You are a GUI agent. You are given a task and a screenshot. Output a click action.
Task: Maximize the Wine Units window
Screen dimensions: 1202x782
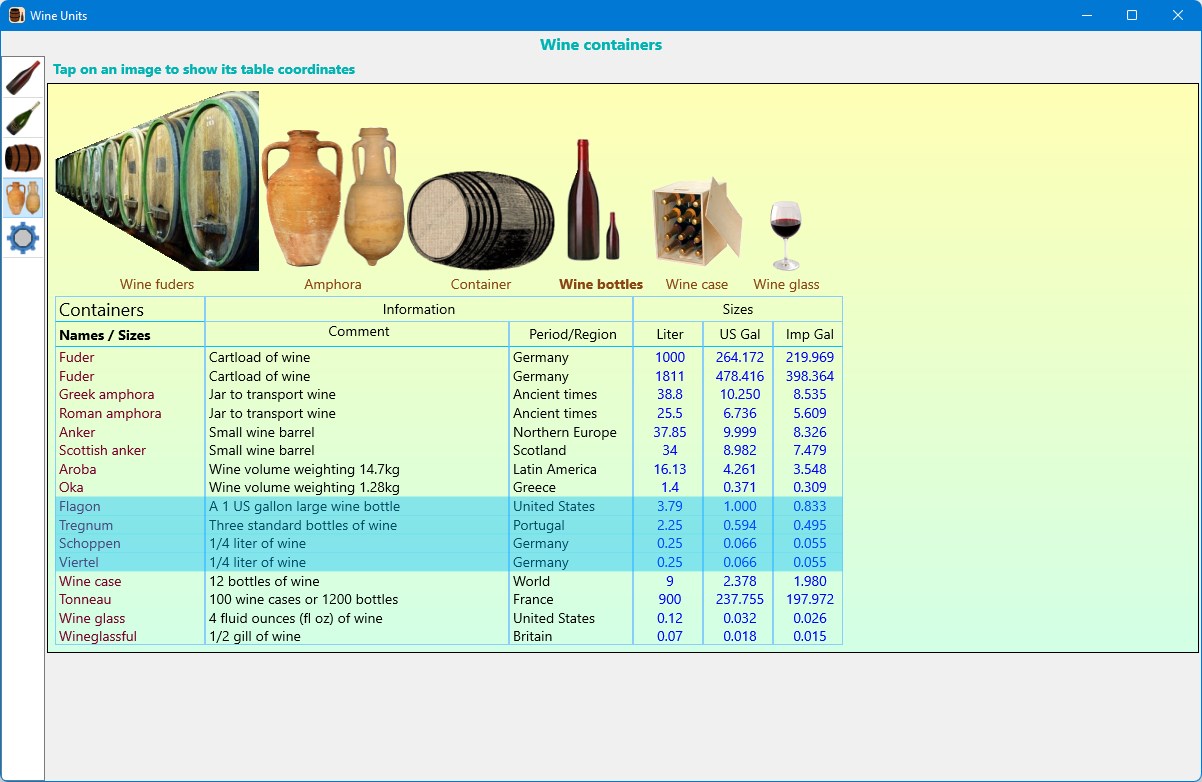click(x=1132, y=15)
